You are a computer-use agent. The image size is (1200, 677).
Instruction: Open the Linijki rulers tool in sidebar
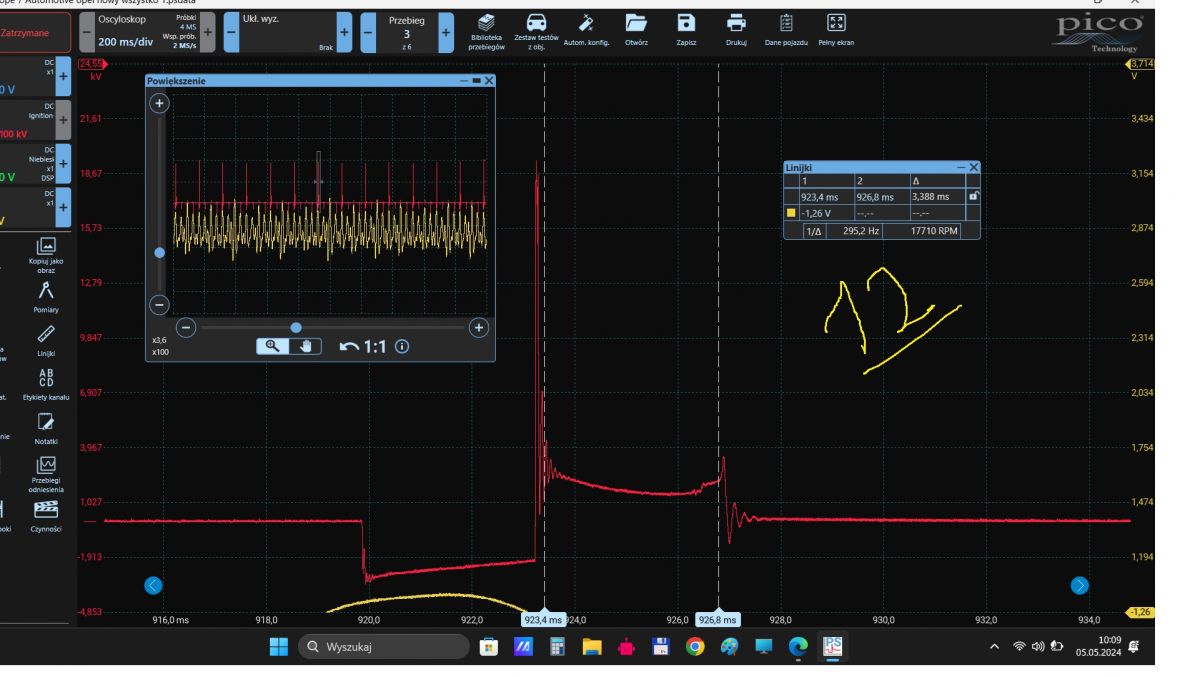[x=46, y=342]
